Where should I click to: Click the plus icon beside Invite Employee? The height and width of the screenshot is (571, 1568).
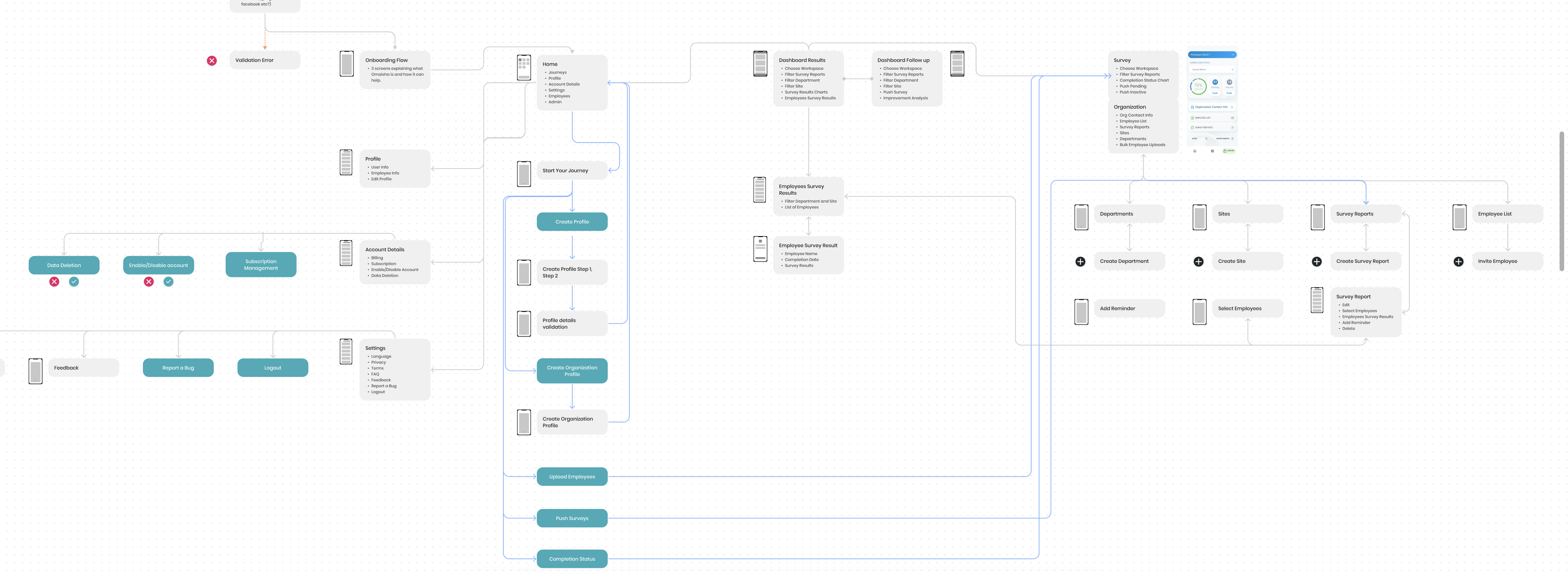click(x=1458, y=262)
